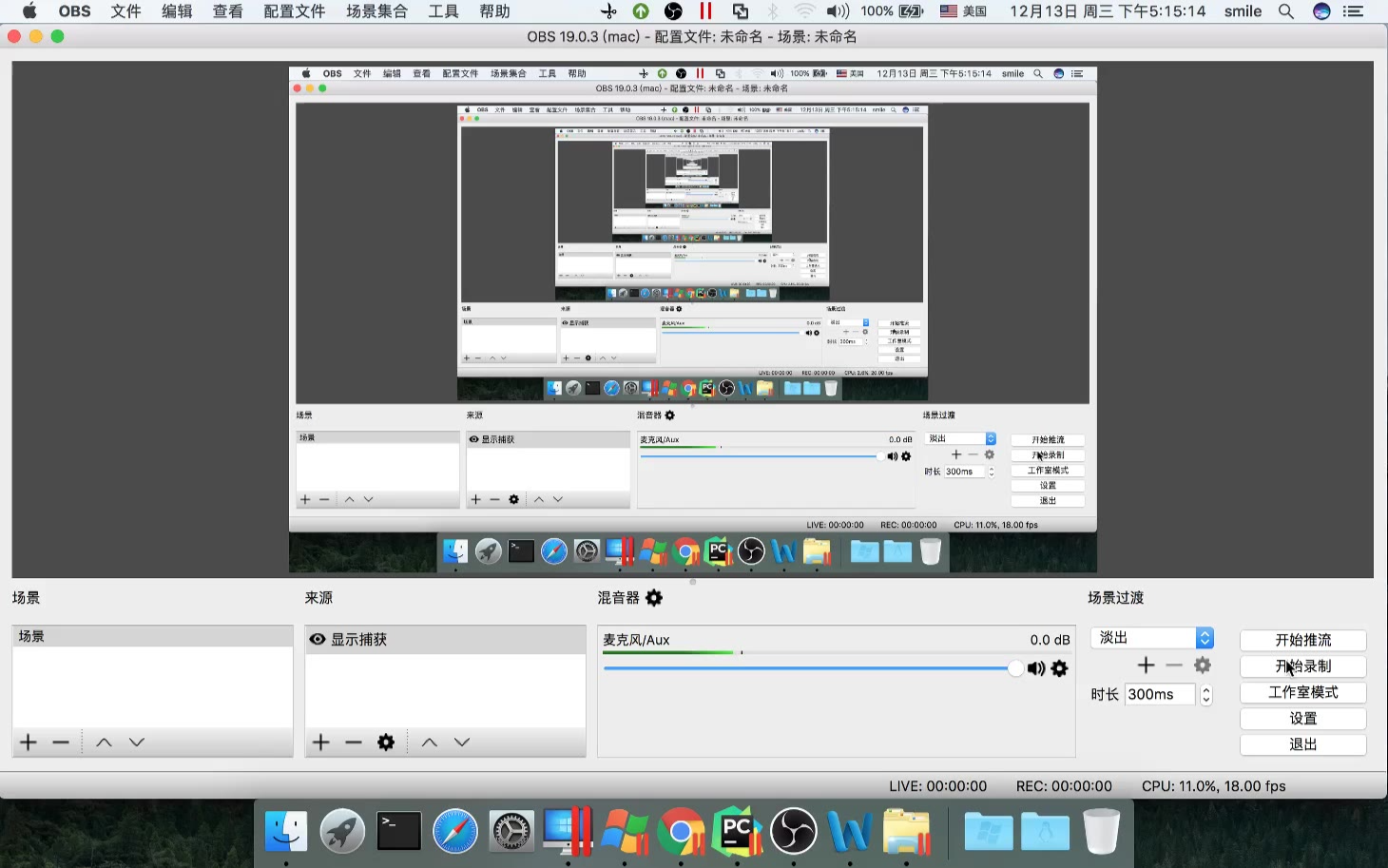Move the source up in the Sources list
1388x868 pixels.
[x=430, y=743]
